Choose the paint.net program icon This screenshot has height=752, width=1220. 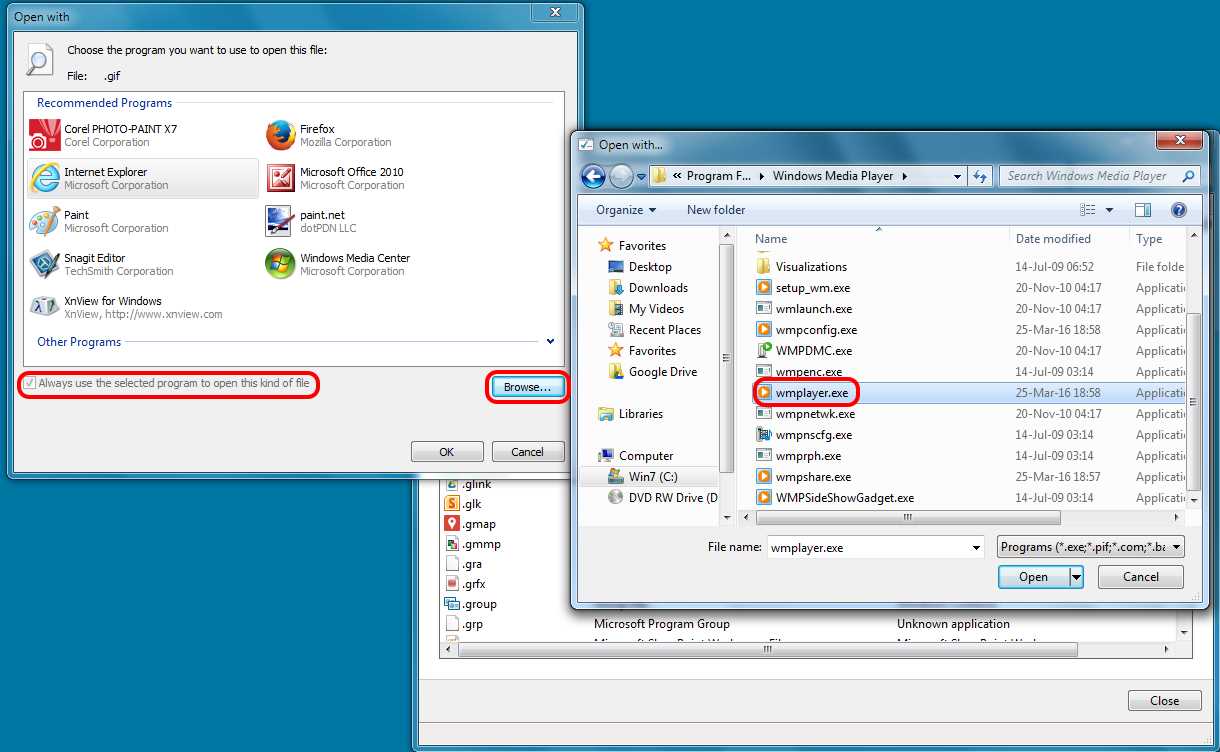click(x=281, y=220)
